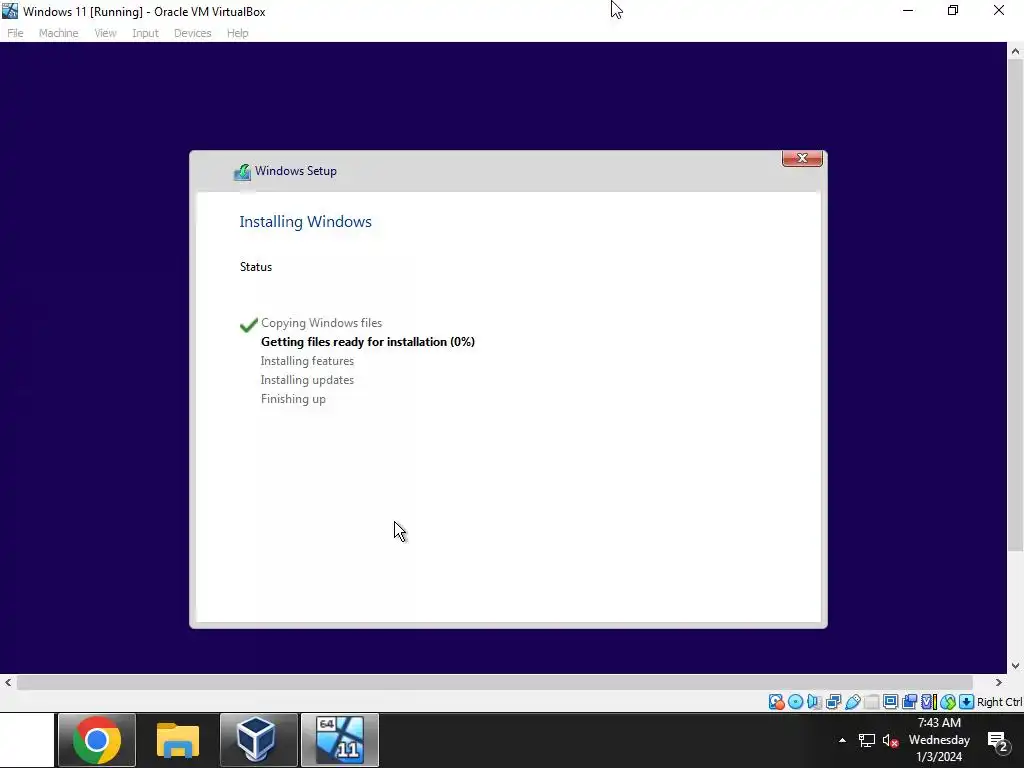Open the View menu
The width and height of the screenshot is (1024, 768).
[105, 33]
